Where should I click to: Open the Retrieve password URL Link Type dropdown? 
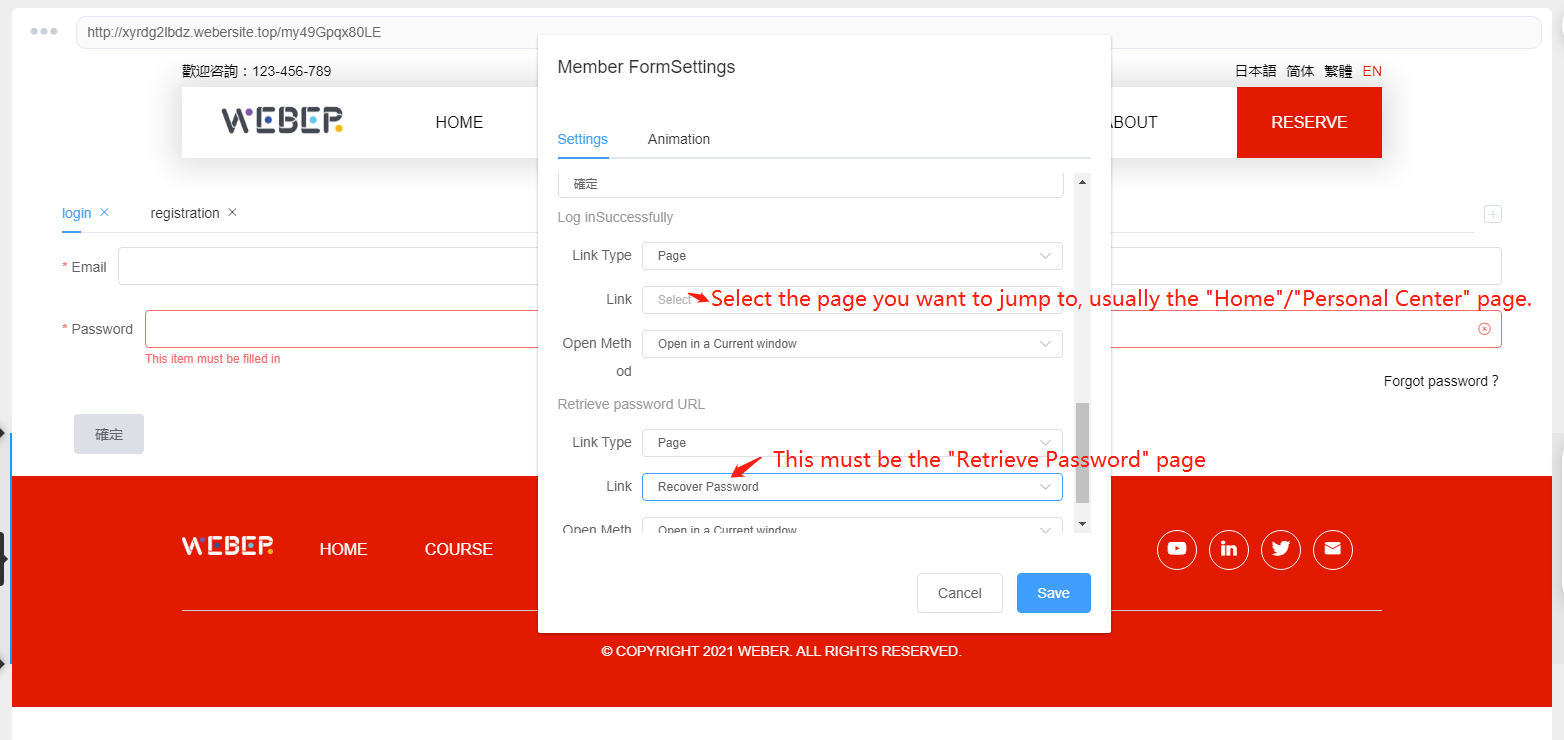851,443
